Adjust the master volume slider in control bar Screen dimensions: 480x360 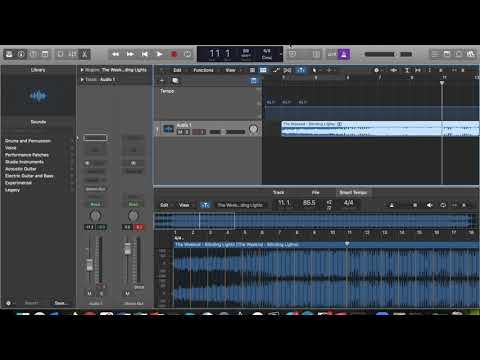click(x=380, y=54)
